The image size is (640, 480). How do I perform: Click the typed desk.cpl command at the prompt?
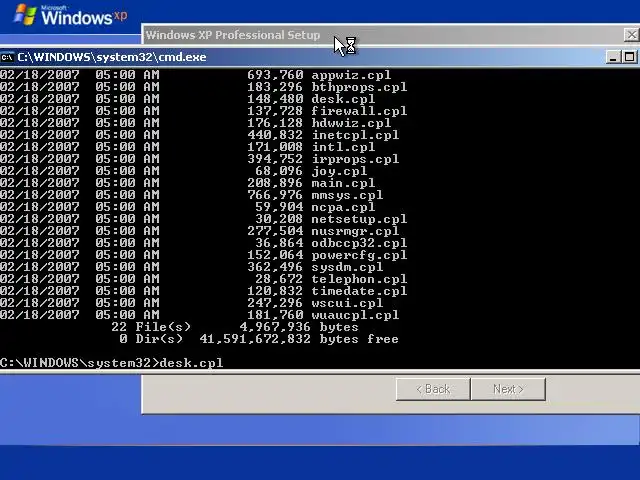click(x=191, y=363)
